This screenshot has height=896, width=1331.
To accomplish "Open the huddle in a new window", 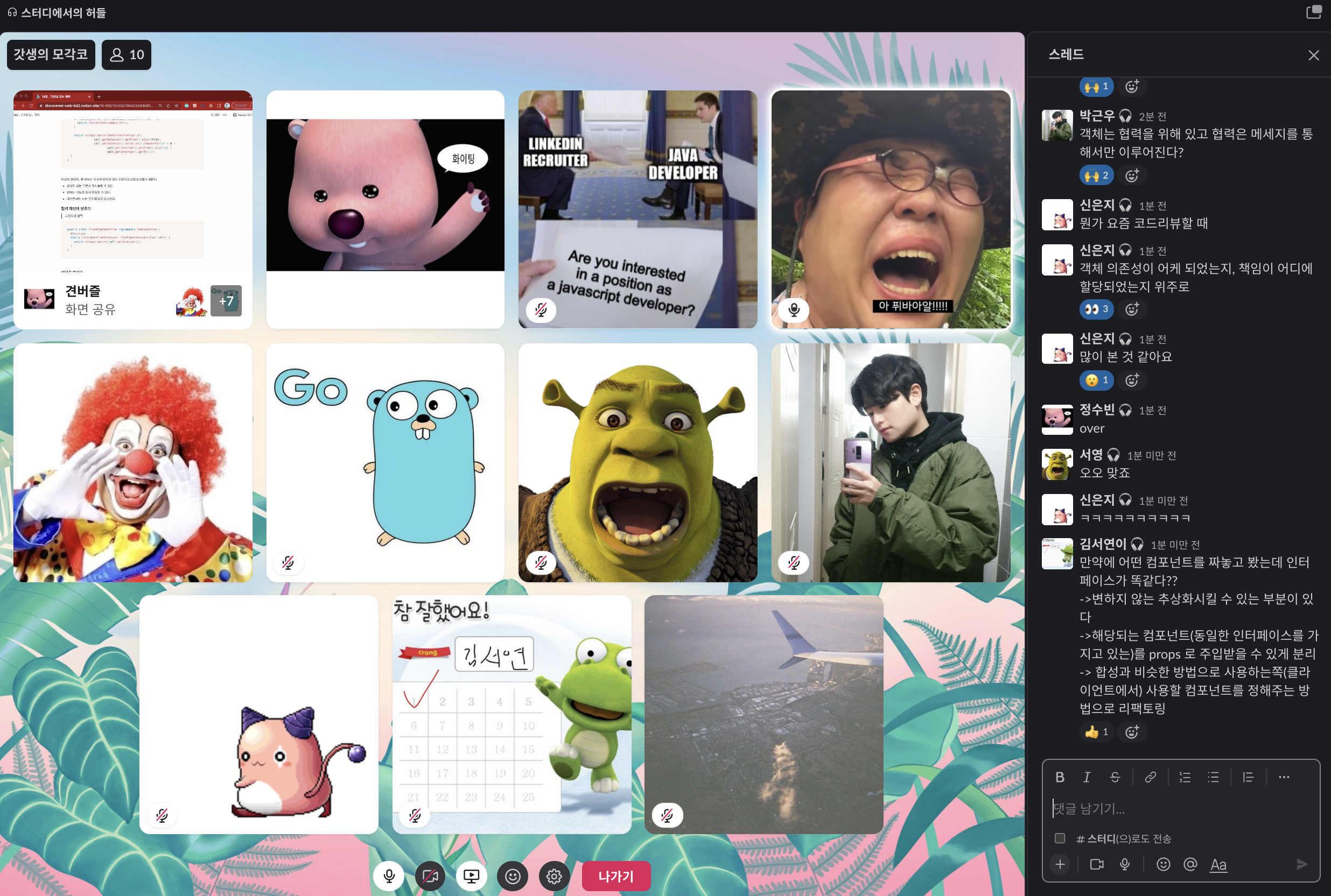I will [x=1313, y=12].
